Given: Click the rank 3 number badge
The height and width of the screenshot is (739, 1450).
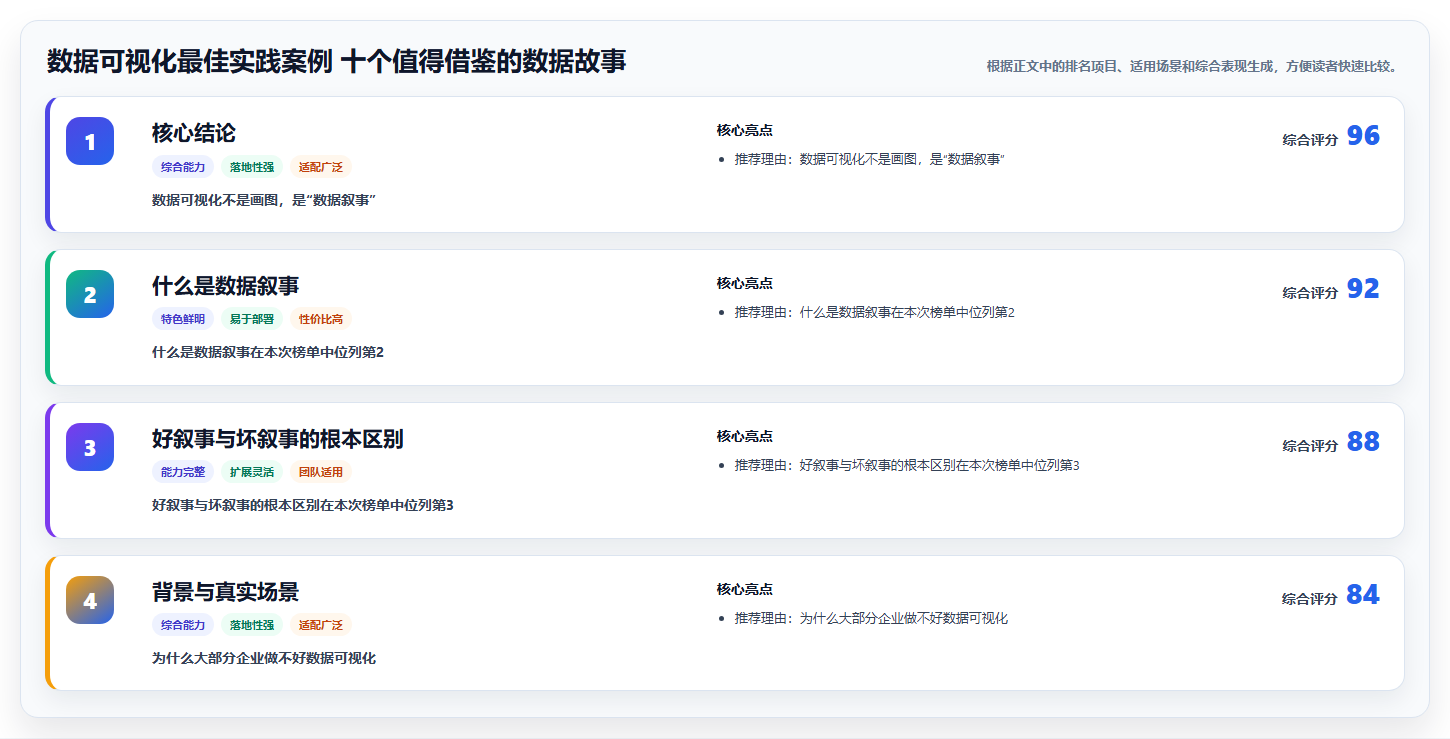Looking at the screenshot, I should 90,447.
